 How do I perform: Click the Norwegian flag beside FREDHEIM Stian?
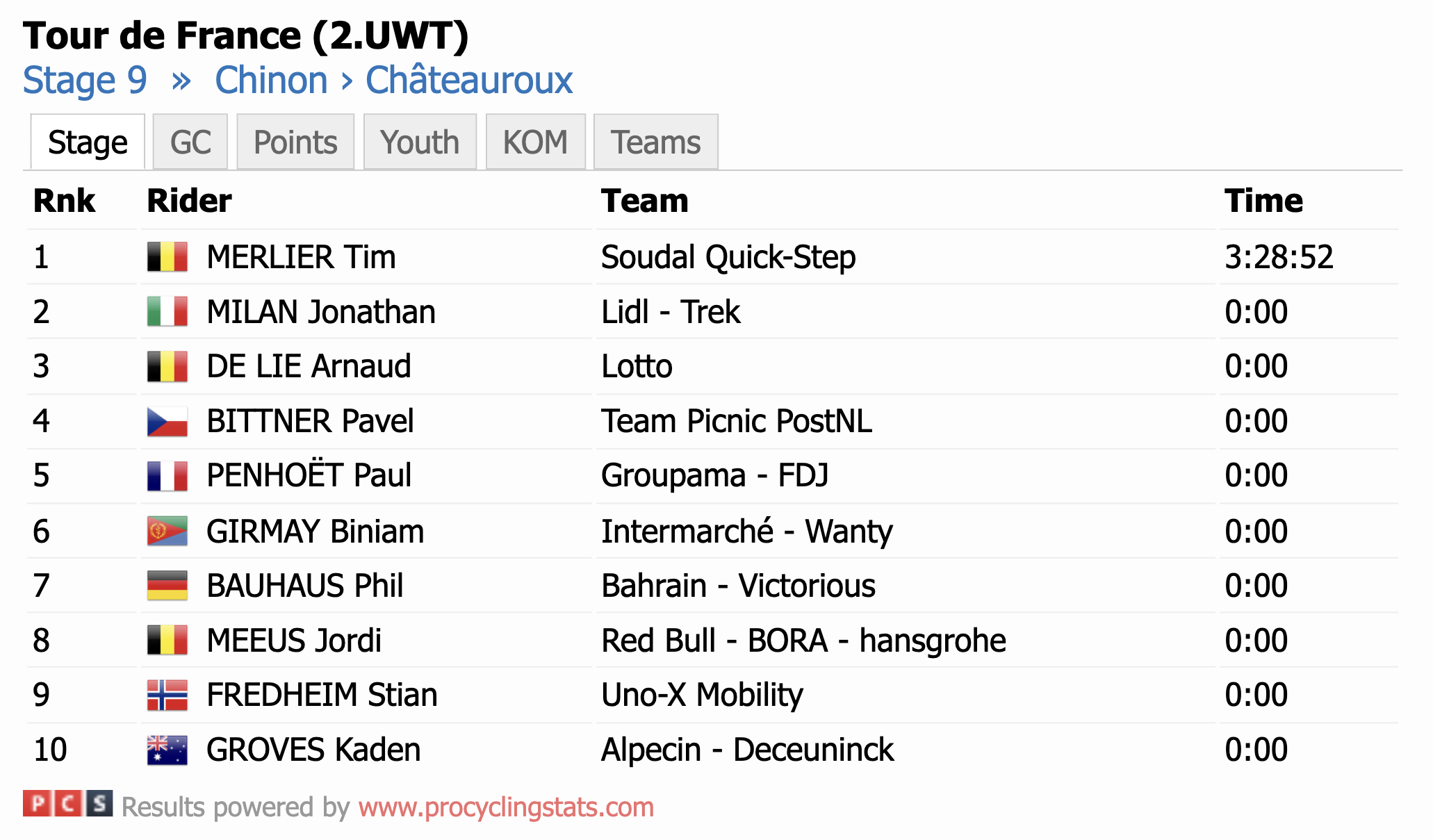167,695
